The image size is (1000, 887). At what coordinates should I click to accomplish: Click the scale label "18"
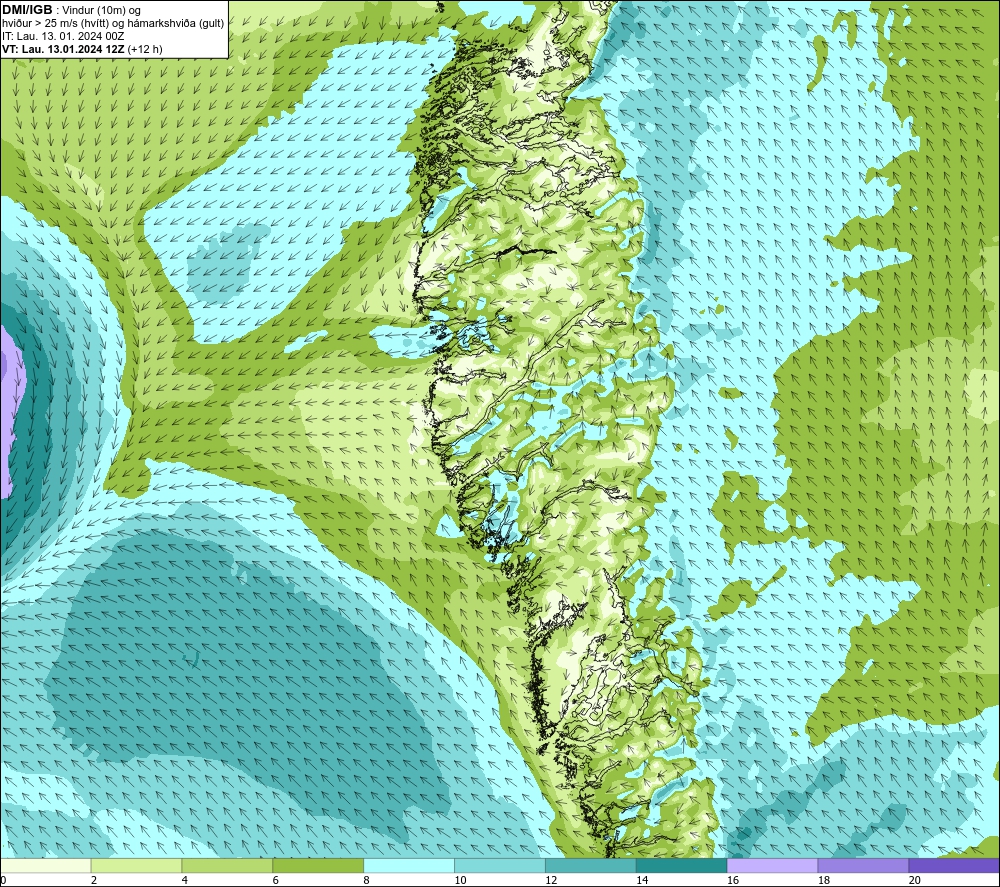(823, 880)
